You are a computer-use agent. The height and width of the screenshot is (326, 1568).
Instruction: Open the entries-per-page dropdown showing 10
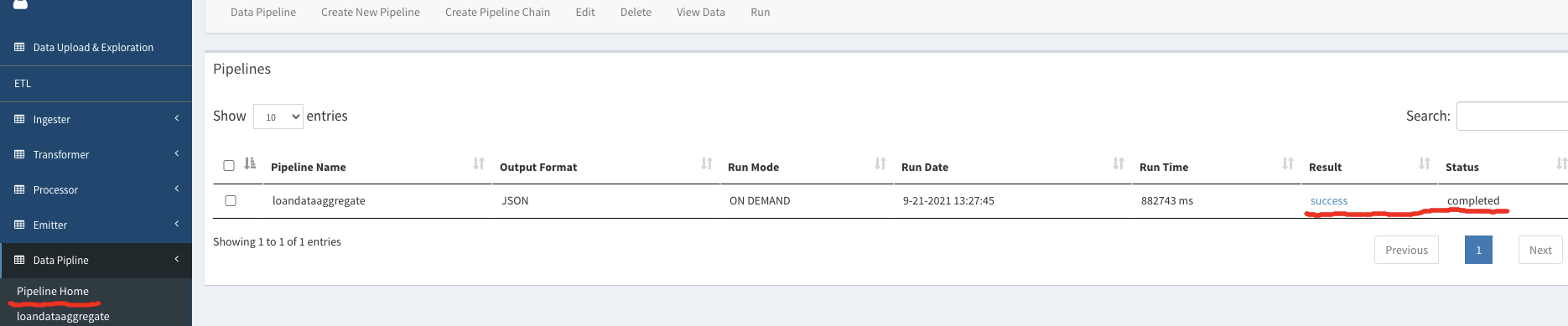click(278, 116)
